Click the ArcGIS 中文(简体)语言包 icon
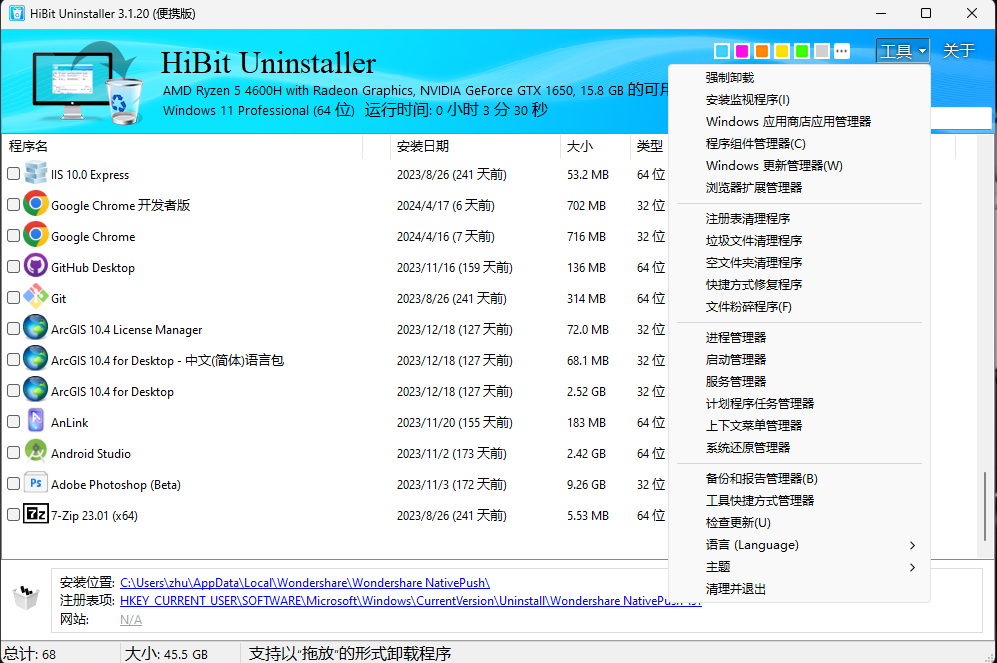 (36, 359)
